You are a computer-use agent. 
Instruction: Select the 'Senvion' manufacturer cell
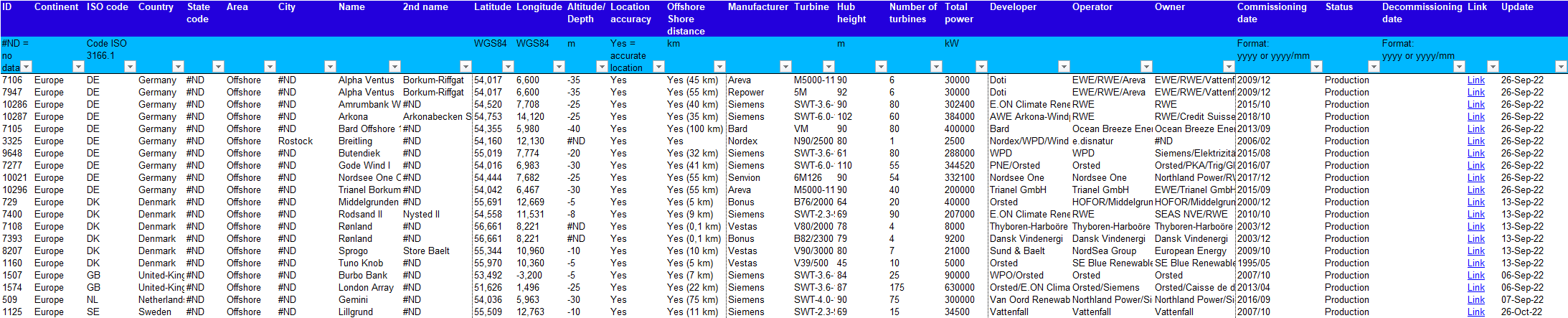[759, 178]
